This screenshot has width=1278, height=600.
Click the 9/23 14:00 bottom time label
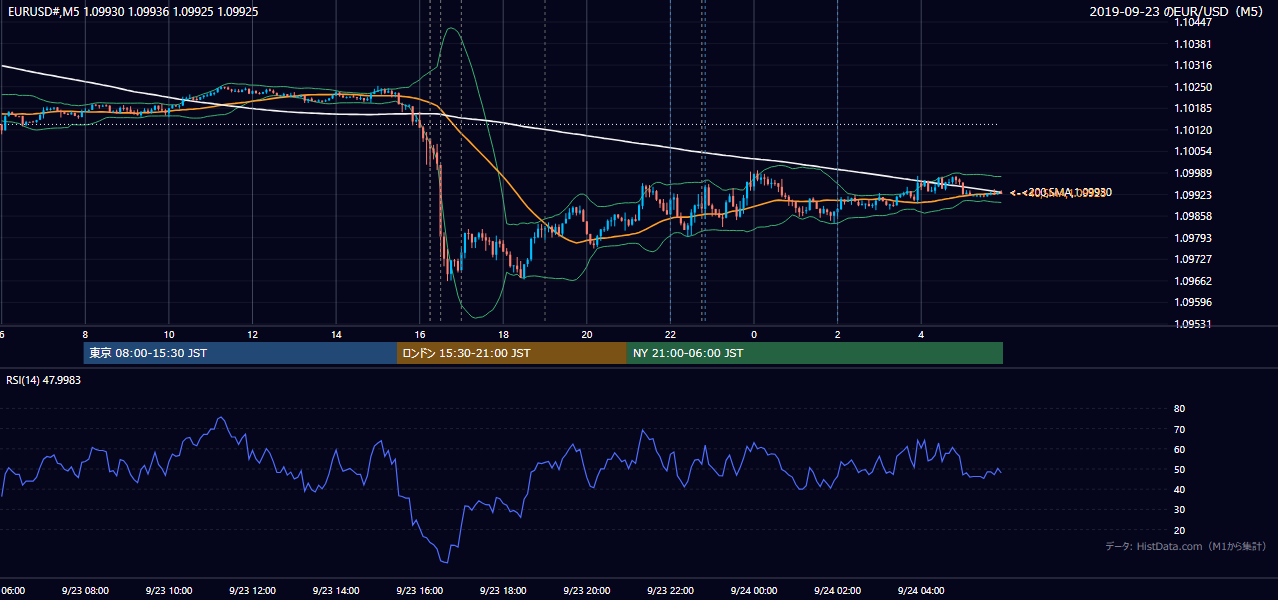[336, 591]
